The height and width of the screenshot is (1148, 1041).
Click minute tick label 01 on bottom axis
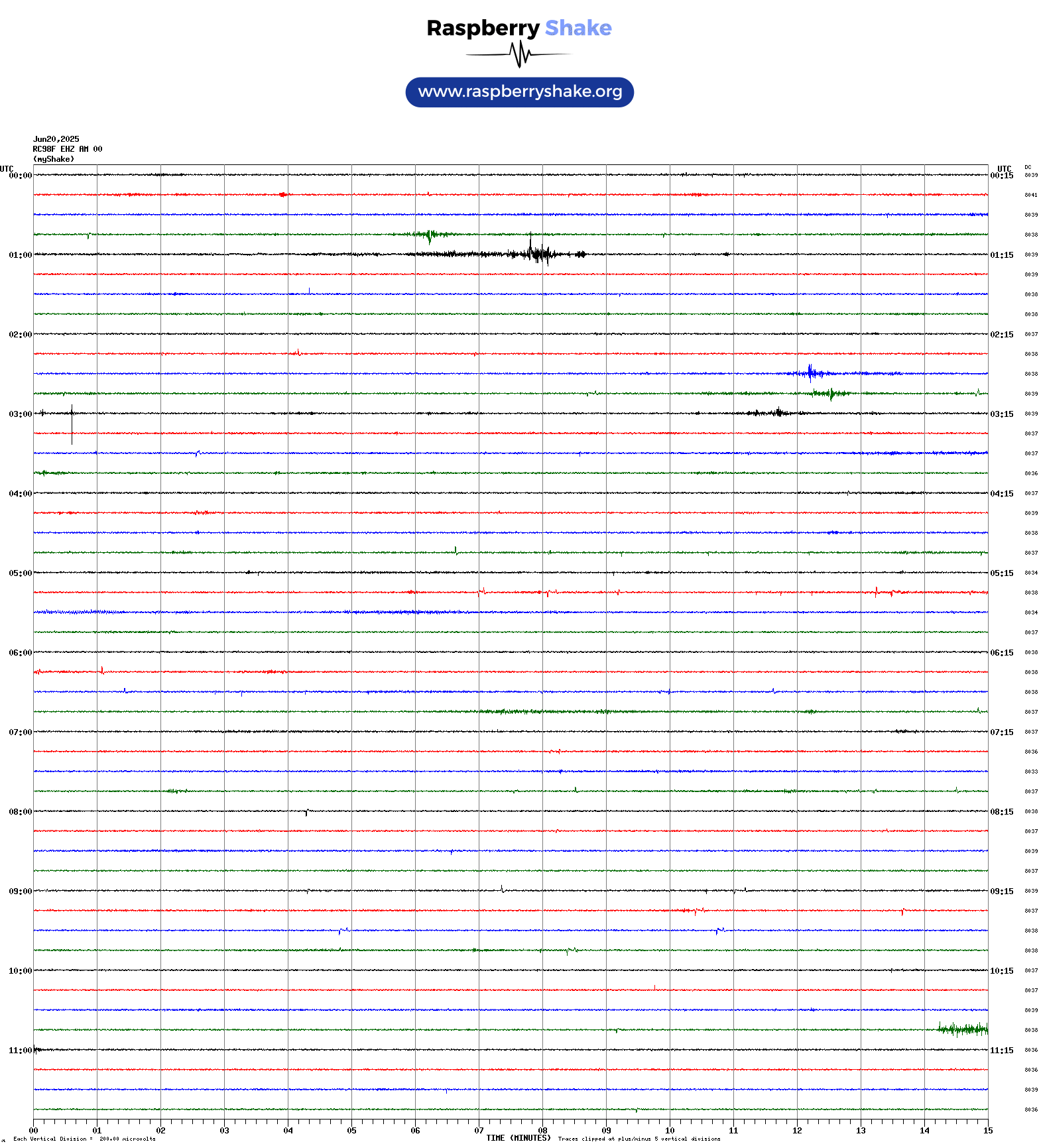tap(97, 1131)
